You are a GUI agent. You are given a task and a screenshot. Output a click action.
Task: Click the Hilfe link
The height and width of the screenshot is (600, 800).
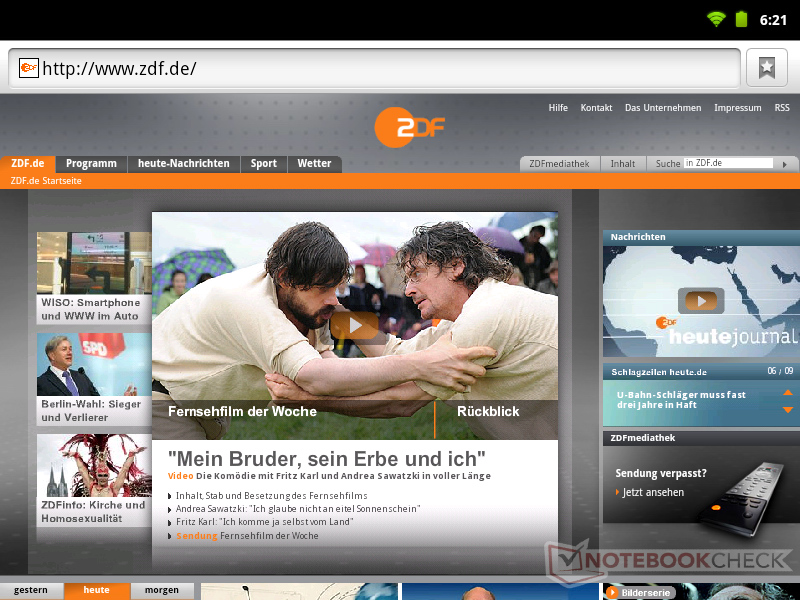[558, 108]
